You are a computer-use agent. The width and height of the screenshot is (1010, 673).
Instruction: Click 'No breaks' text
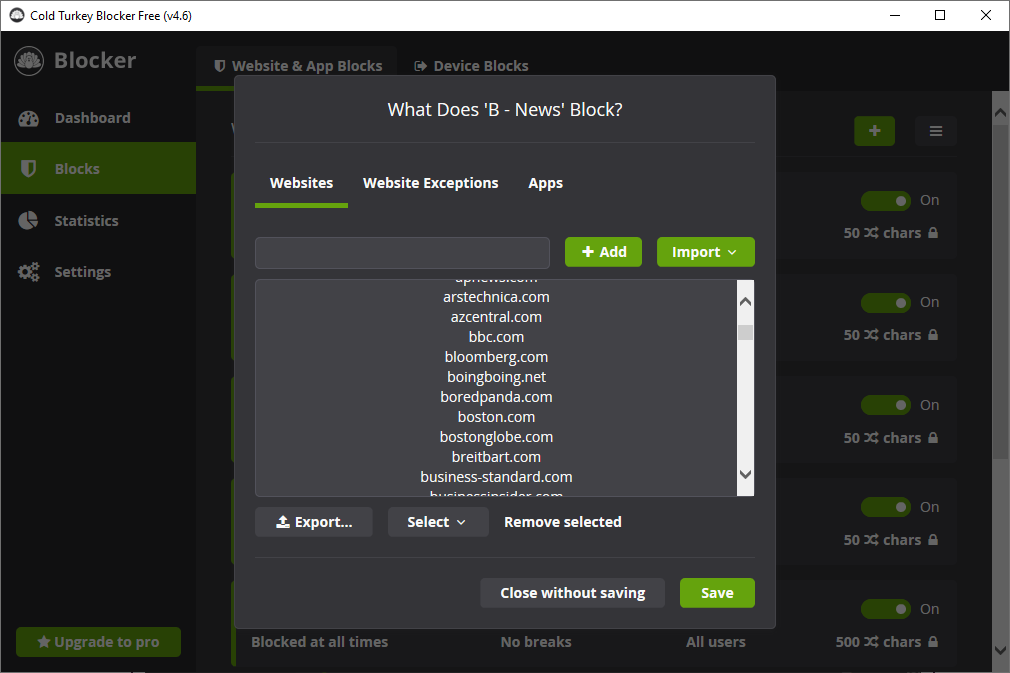536,642
